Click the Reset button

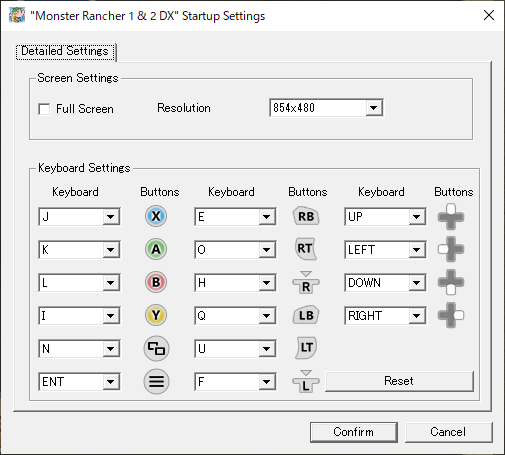click(x=399, y=381)
